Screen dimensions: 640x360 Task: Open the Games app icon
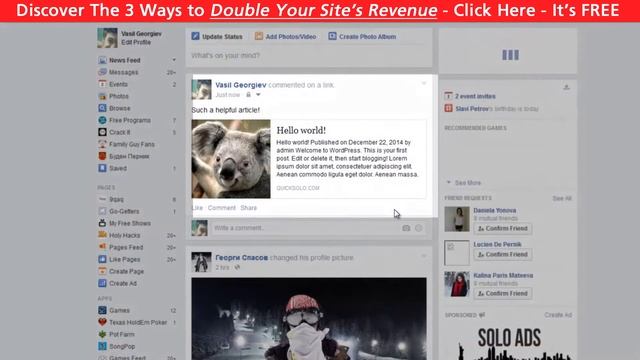(x=102, y=310)
